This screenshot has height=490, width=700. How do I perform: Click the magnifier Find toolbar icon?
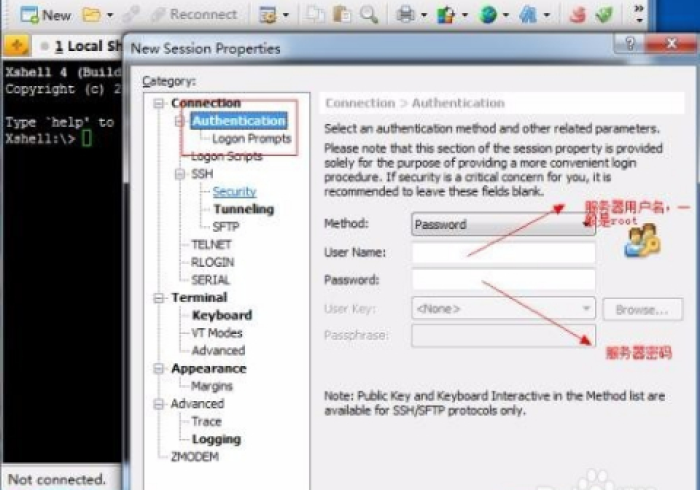tap(369, 15)
